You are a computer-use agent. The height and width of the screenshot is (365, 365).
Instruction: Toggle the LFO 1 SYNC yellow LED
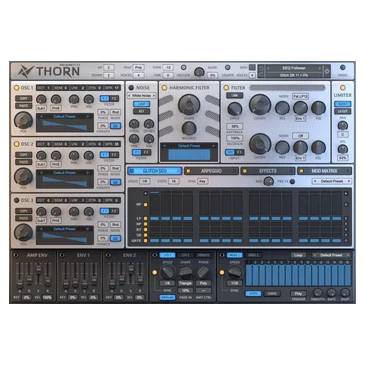pos(155,272)
